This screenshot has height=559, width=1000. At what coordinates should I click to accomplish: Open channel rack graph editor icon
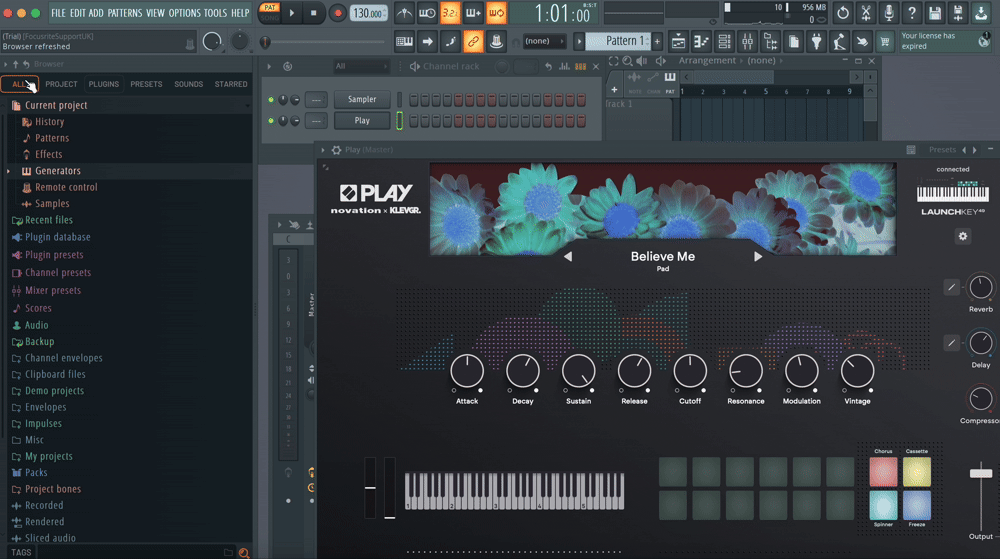click(x=564, y=66)
